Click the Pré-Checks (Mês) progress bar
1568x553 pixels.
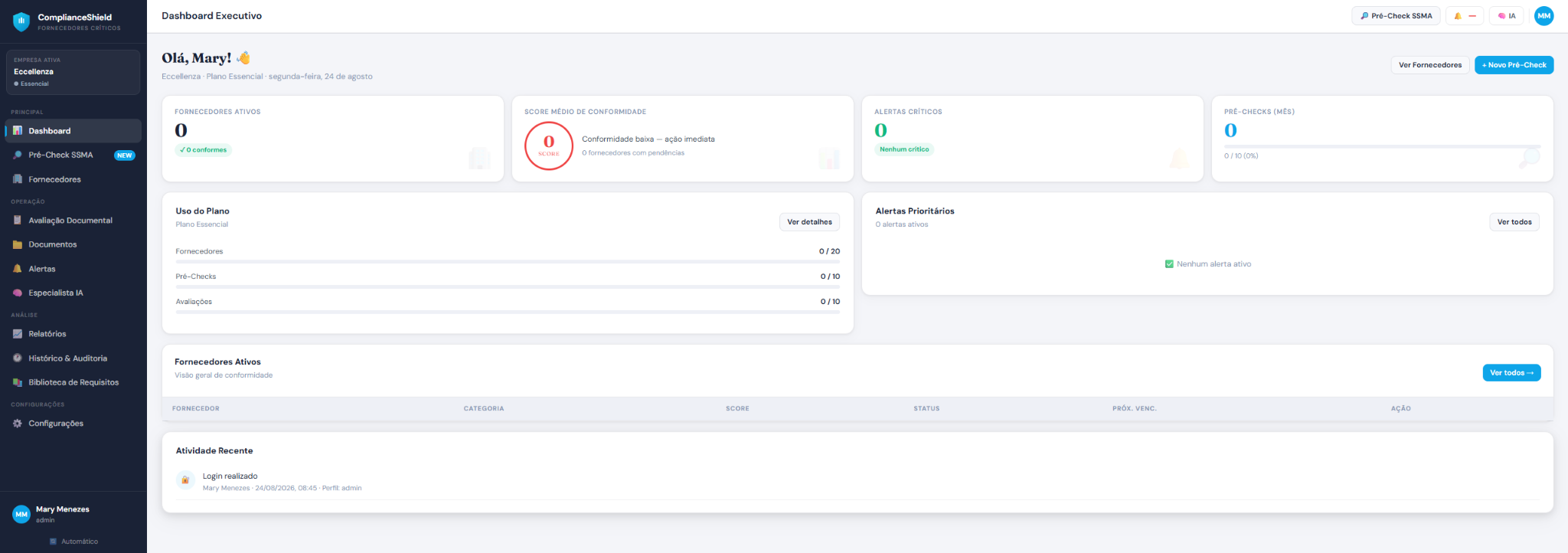pyautogui.click(x=1383, y=146)
